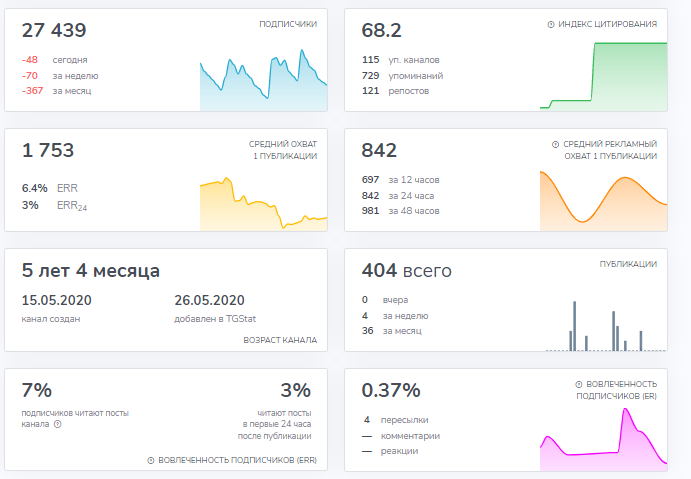Select the "729 упоминаний" statistic
This screenshot has width=691, height=479.
[x=403, y=75]
